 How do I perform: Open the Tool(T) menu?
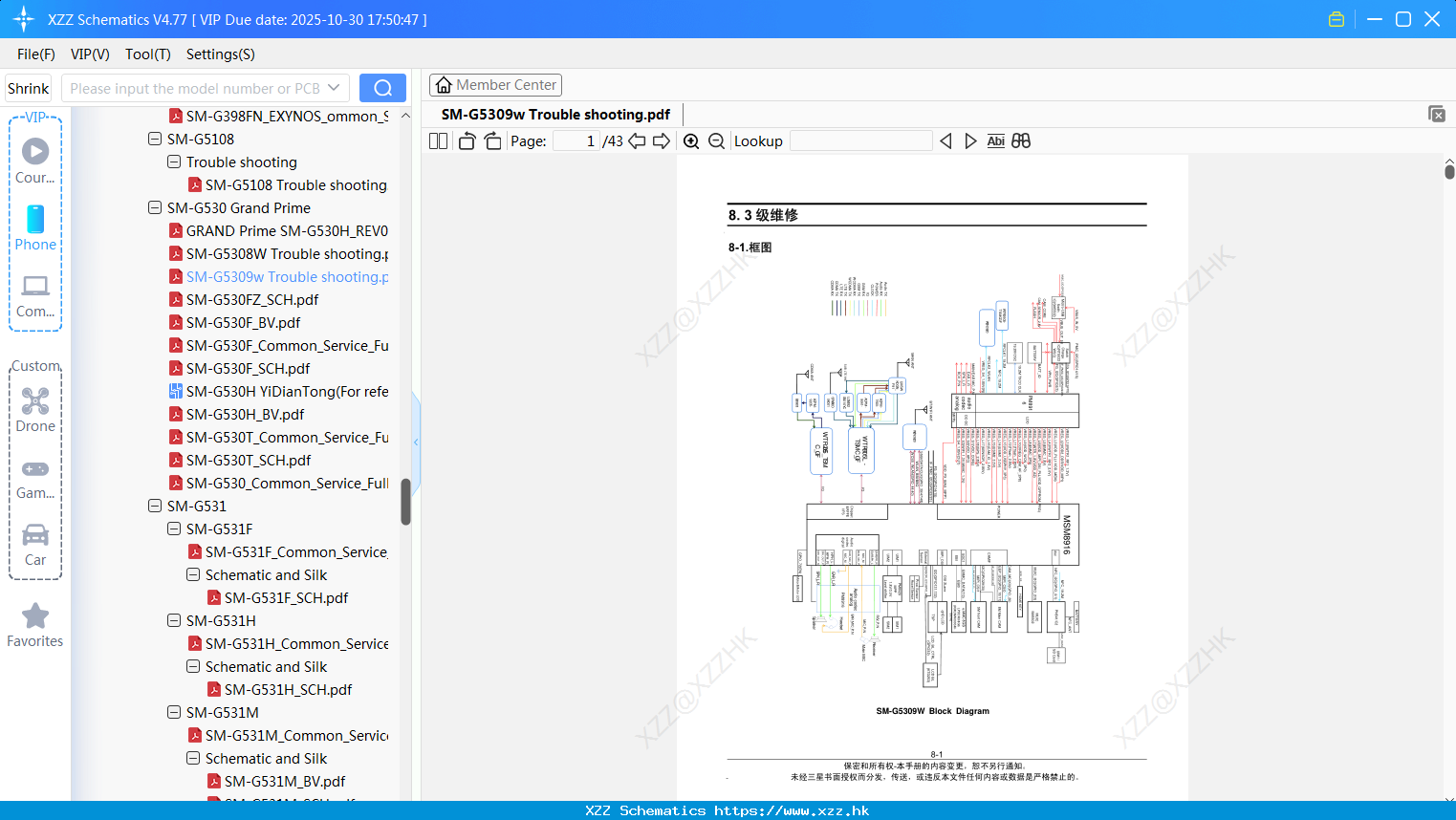tap(148, 54)
